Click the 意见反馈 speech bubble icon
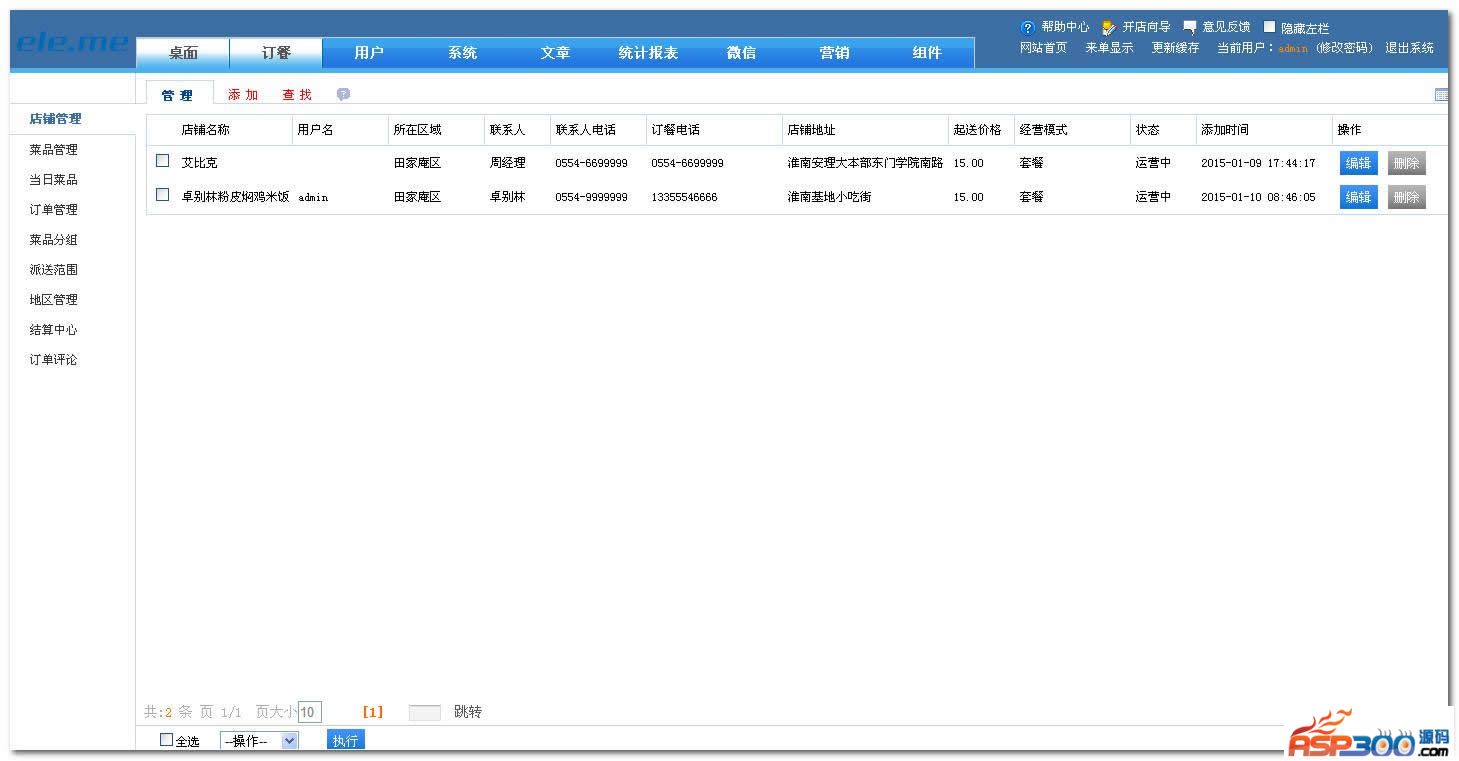 1190,27
